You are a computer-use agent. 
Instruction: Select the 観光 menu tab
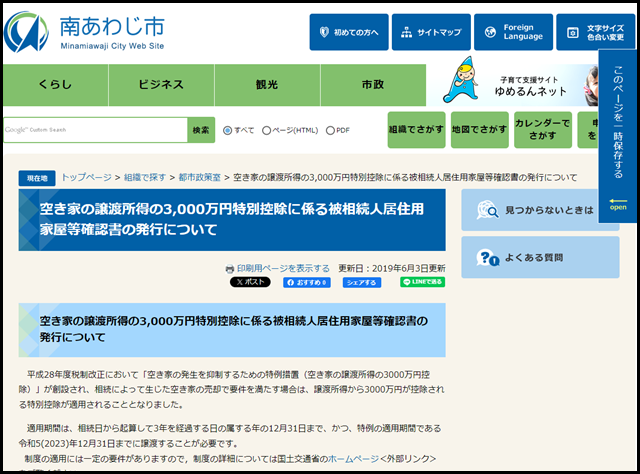point(267,85)
